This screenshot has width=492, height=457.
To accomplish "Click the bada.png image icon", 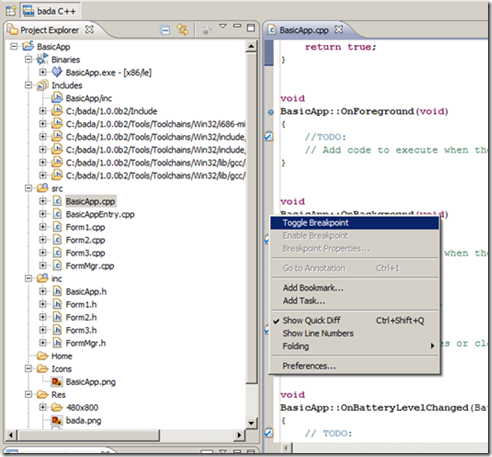I will click(x=57, y=420).
